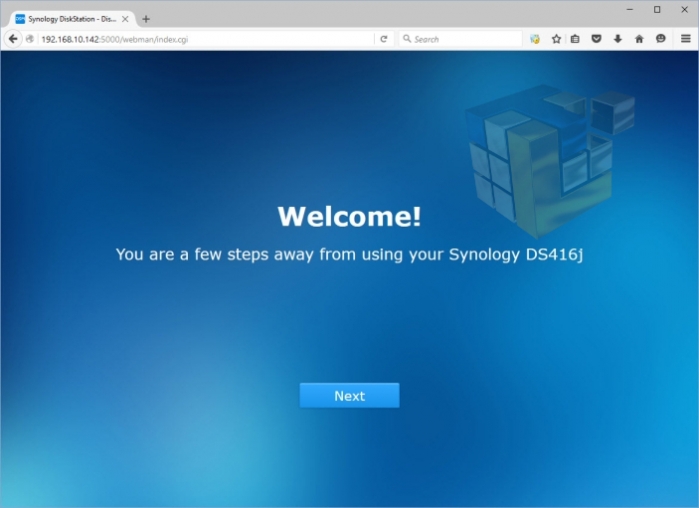The height and width of the screenshot is (508, 699).
Task: Focus the address bar showing 192.168.10.142
Action: [x=205, y=39]
